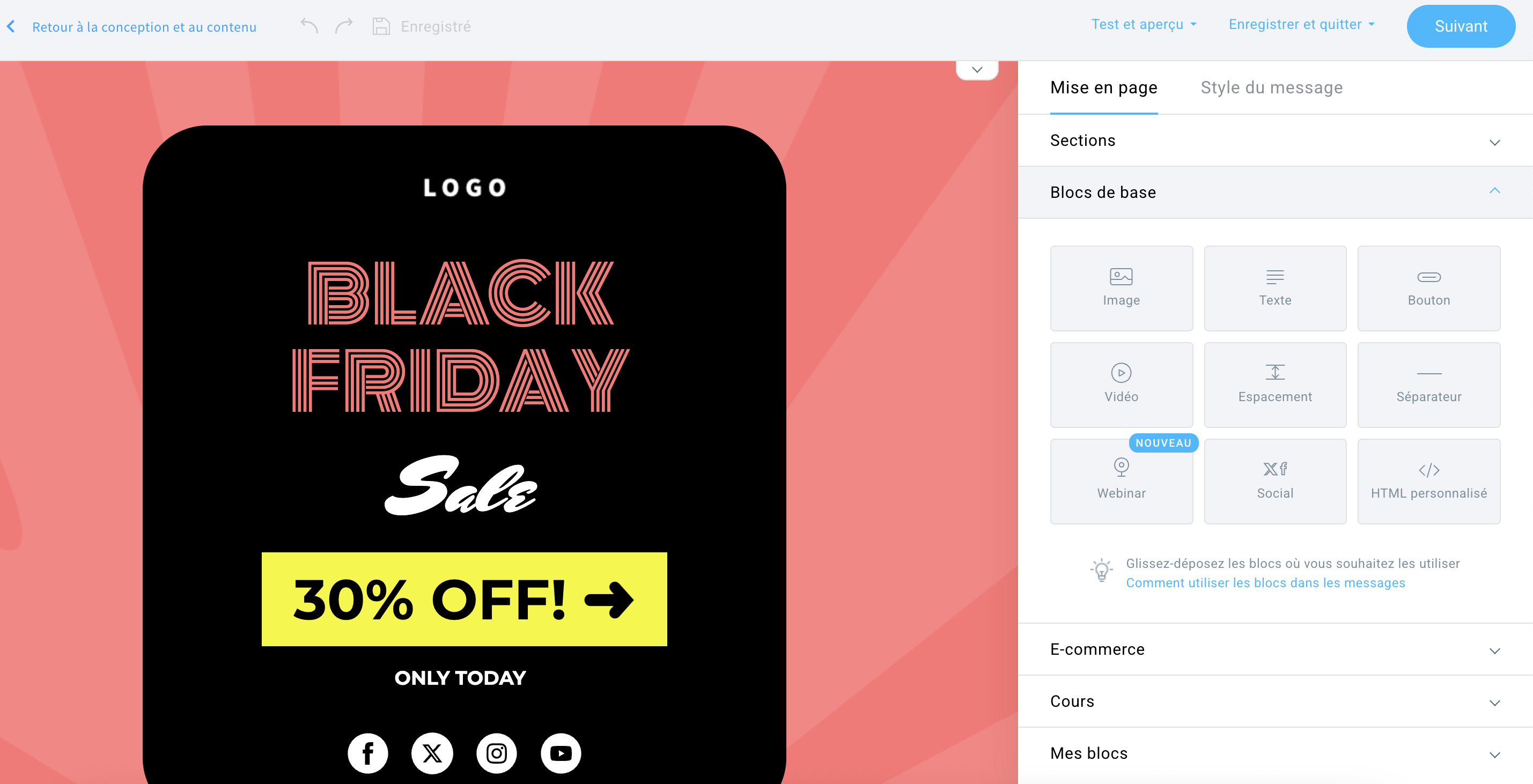1533x784 pixels.
Task: Expand the E-commerce section
Action: coord(1274,649)
